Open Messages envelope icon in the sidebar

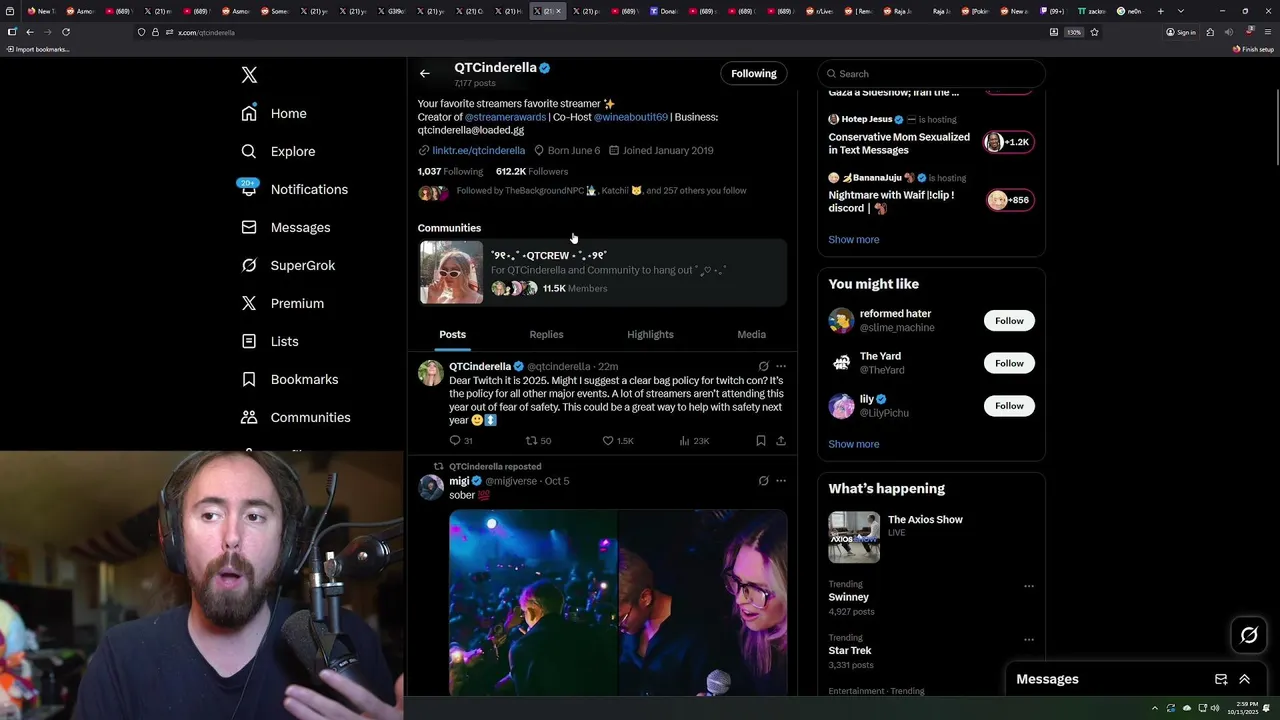point(249,227)
